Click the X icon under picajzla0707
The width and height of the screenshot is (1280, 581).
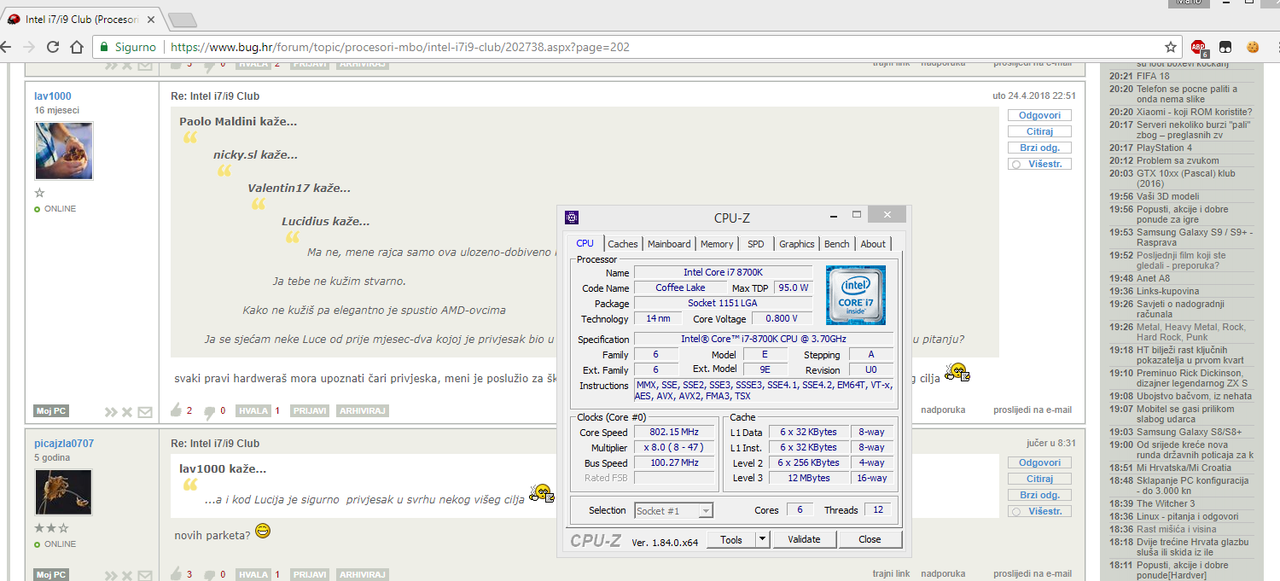coord(127,575)
